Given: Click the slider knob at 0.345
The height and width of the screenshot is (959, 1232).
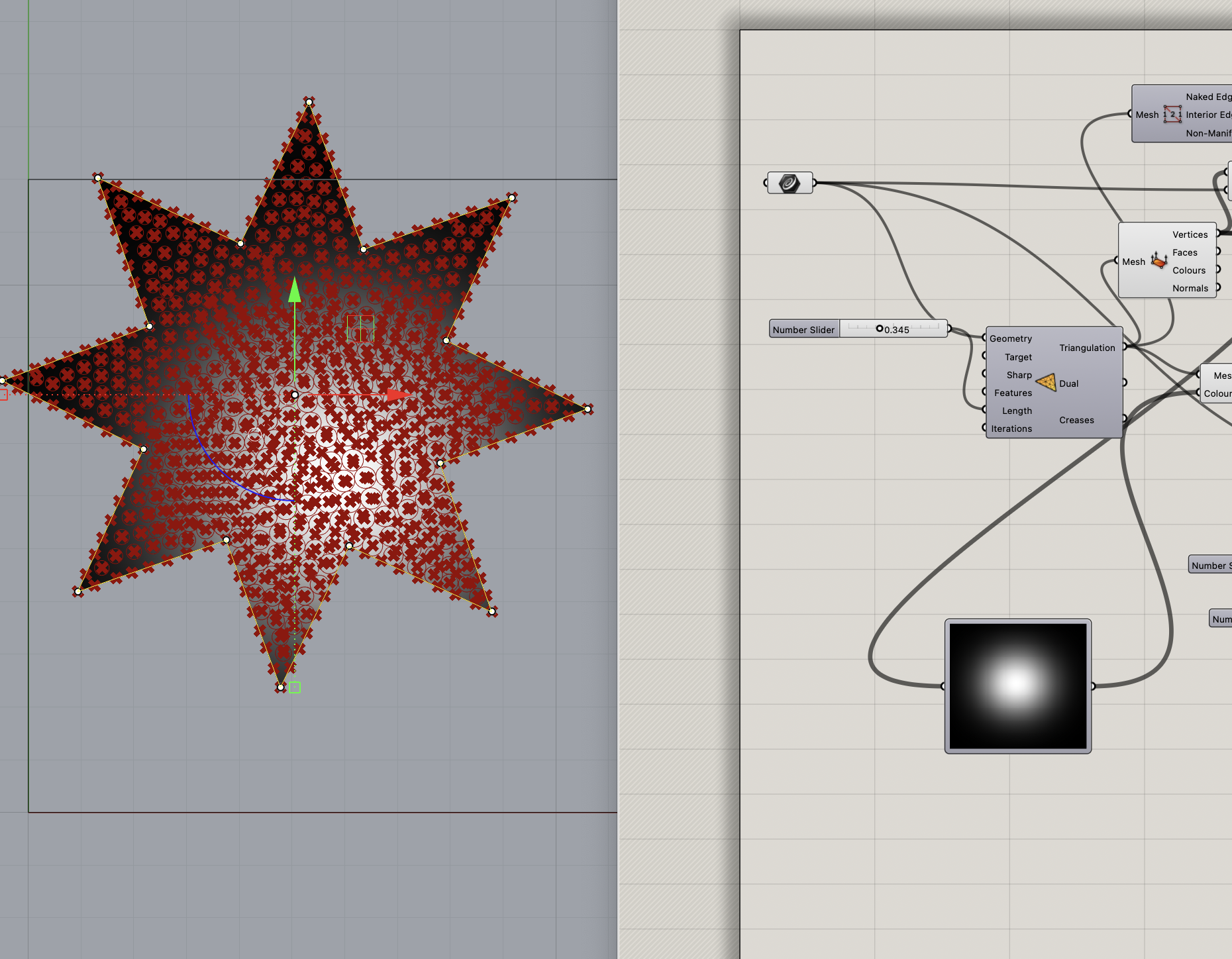Looking at the screenshot, I should tap(880, 328).
